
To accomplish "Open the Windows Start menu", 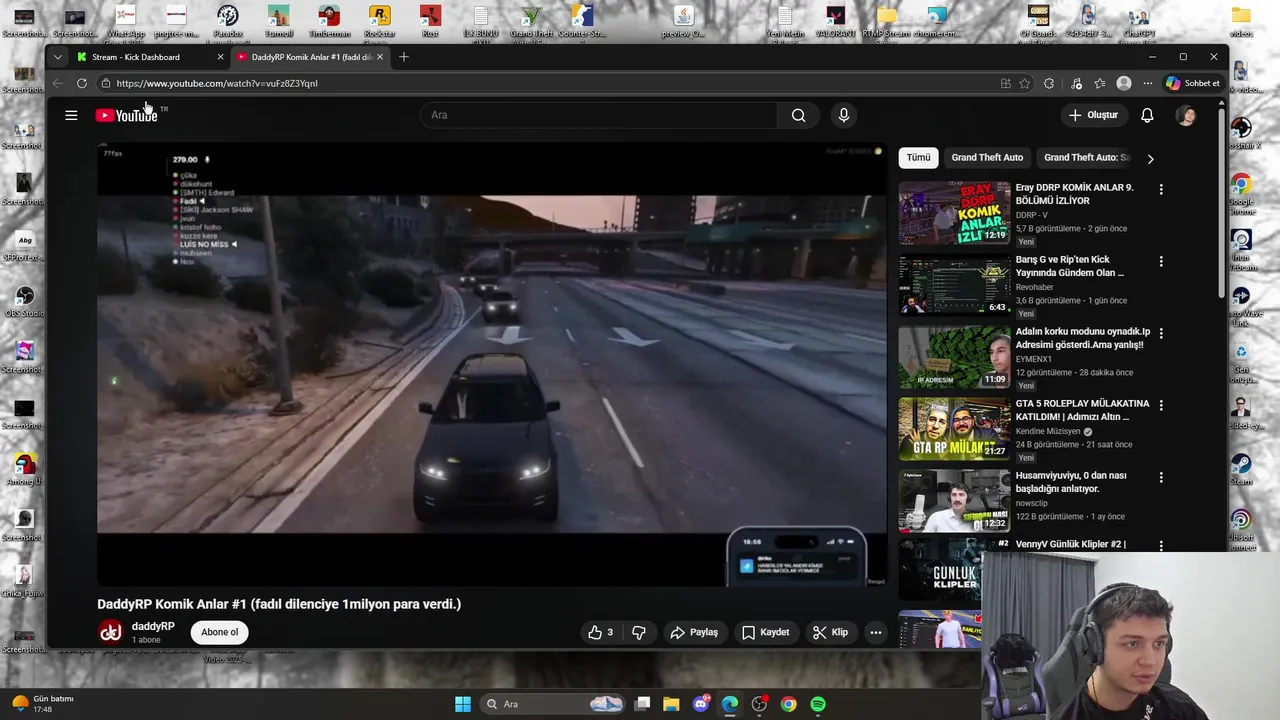I will tap(463, 704).
